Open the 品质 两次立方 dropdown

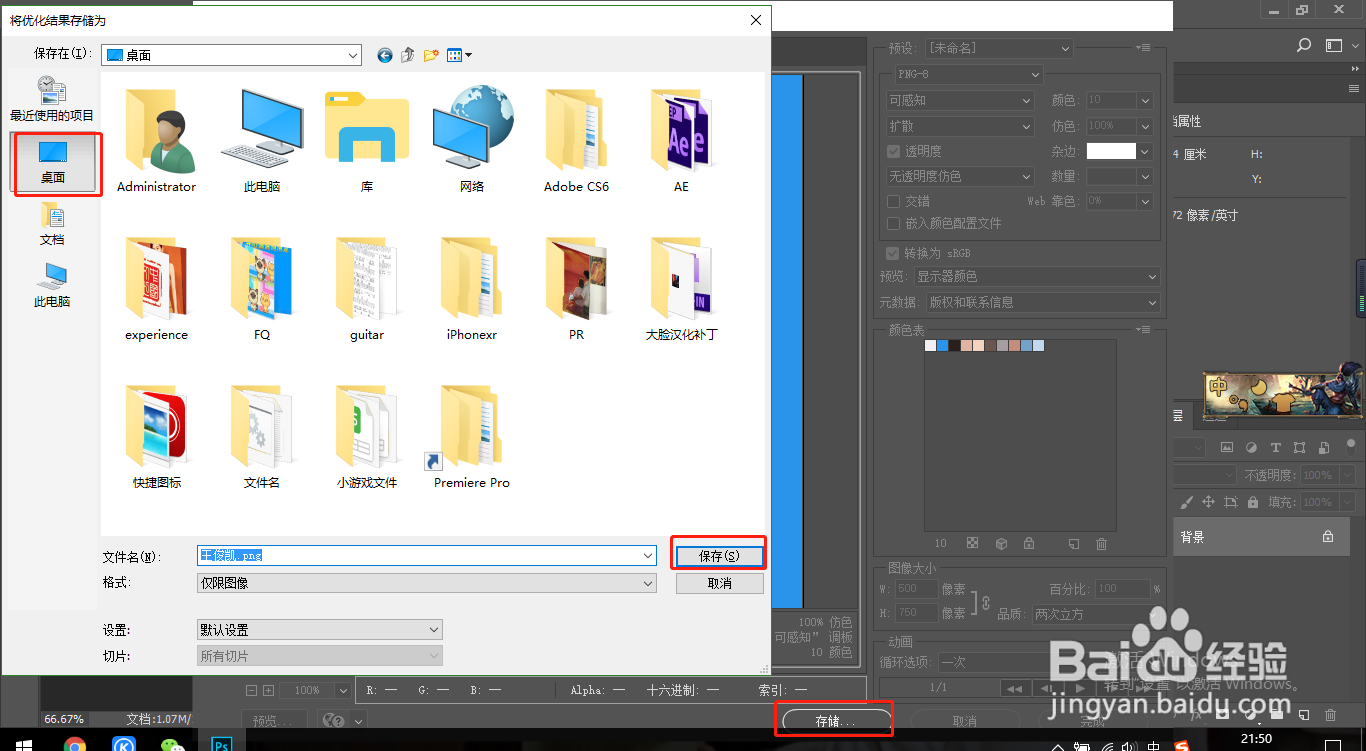tap(1095, 614)
